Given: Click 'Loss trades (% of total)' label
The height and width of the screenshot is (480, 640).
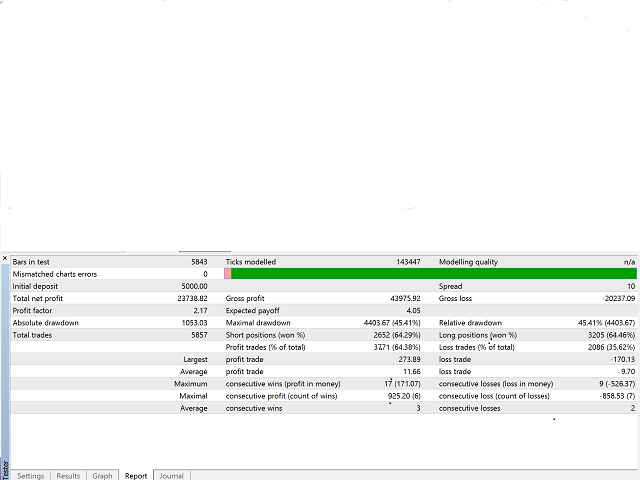Looking at the screenshot, I should coord(477,347).
